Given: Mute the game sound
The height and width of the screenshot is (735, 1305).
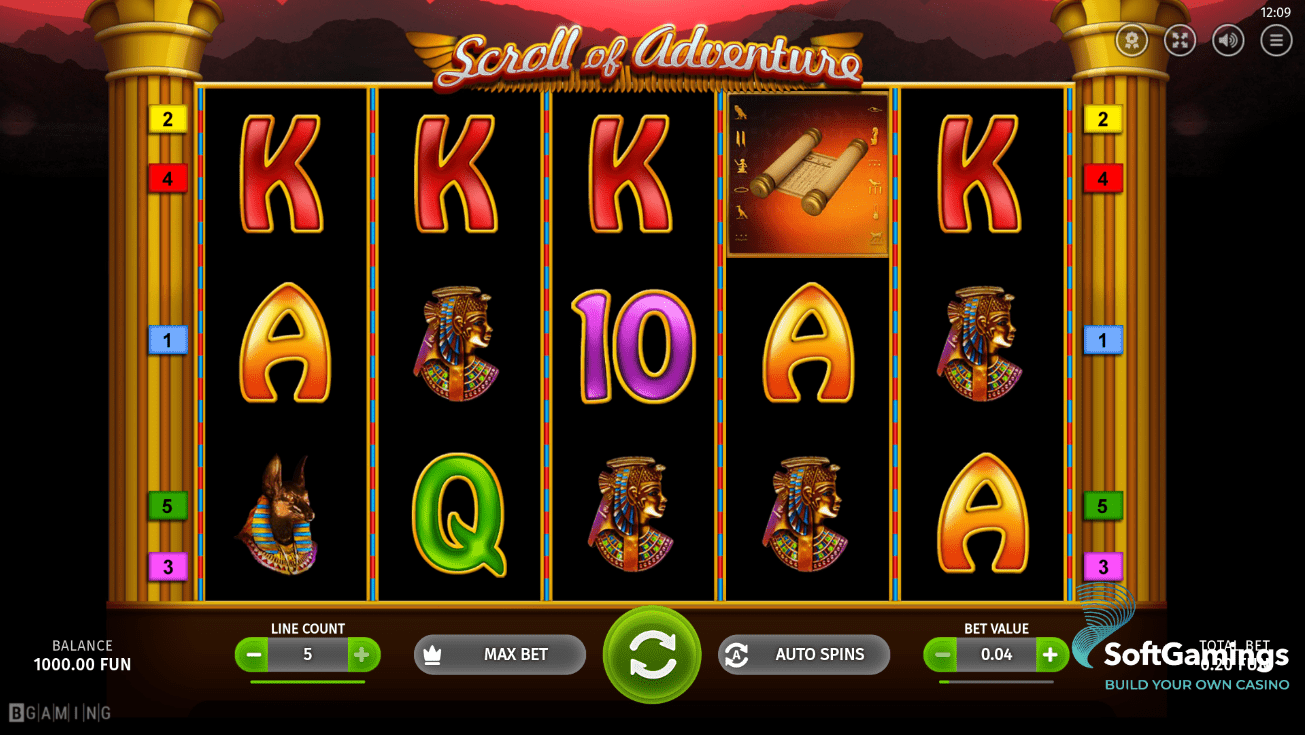Looking at the screenshot, I should (1228, 40).
